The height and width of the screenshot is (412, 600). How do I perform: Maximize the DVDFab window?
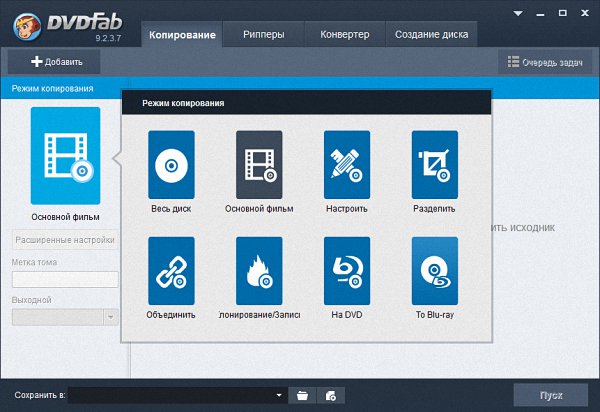click(562, 13)
